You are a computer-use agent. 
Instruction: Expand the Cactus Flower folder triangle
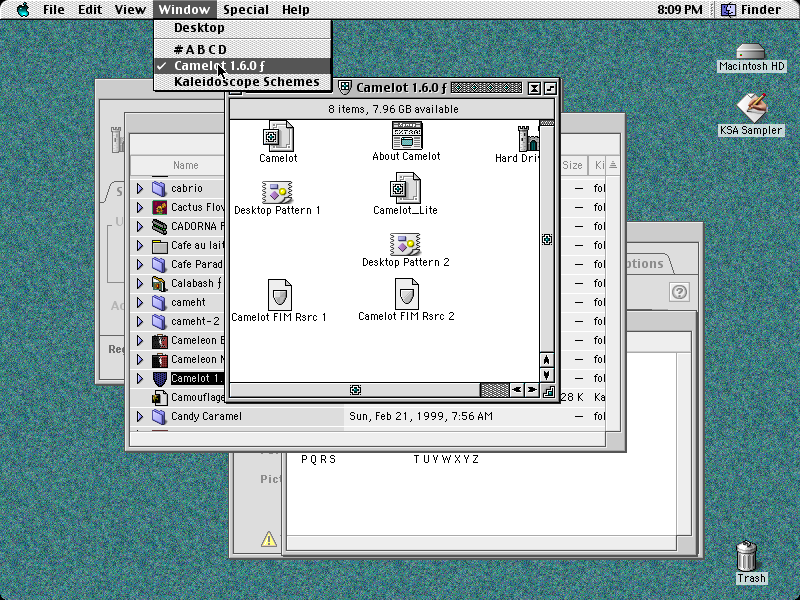click(140, 207)
